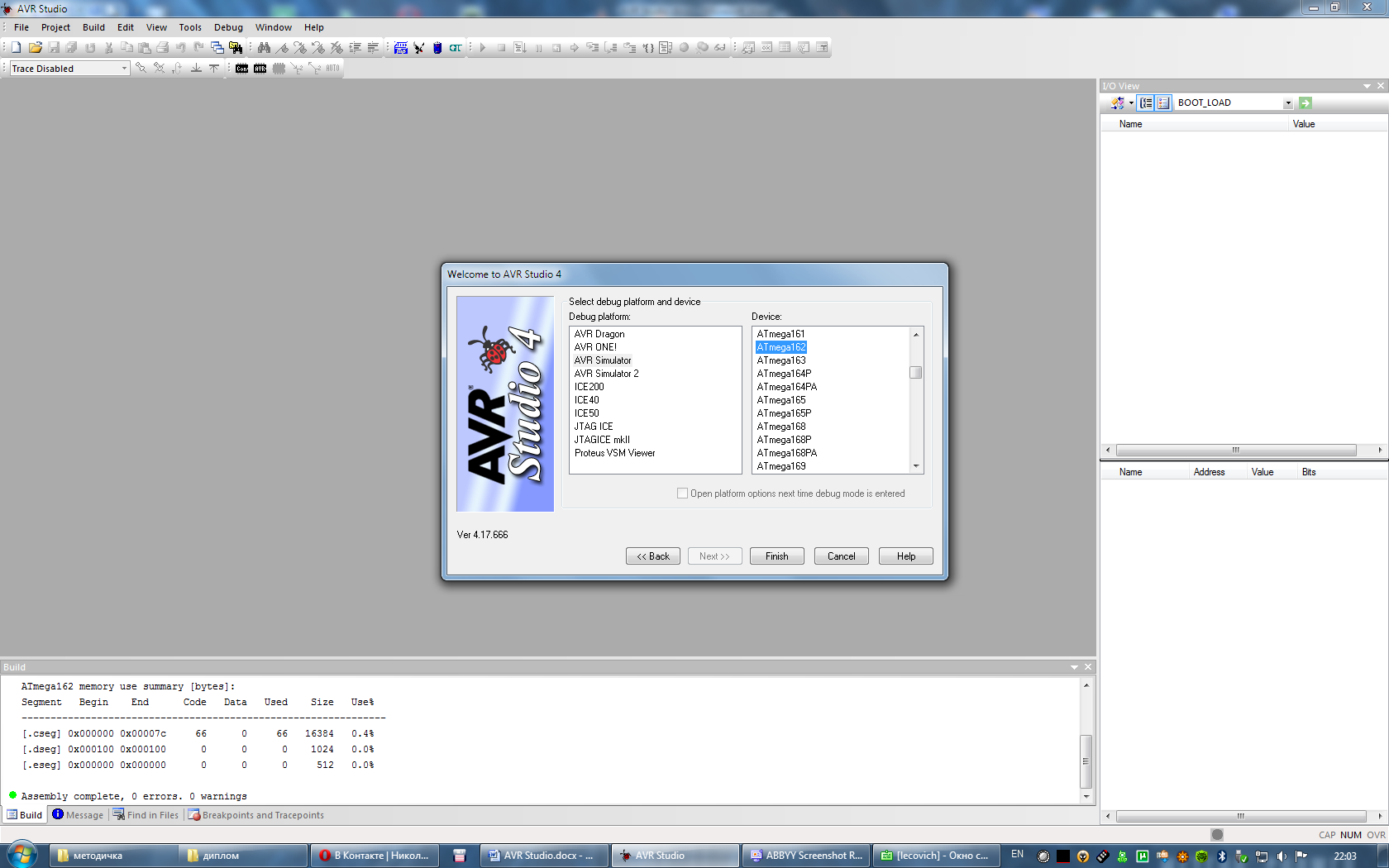Select Proteus VSM Viewer platform
Image resolution: width=1389 pixels, height=868 pixels.
coord(614,453)
